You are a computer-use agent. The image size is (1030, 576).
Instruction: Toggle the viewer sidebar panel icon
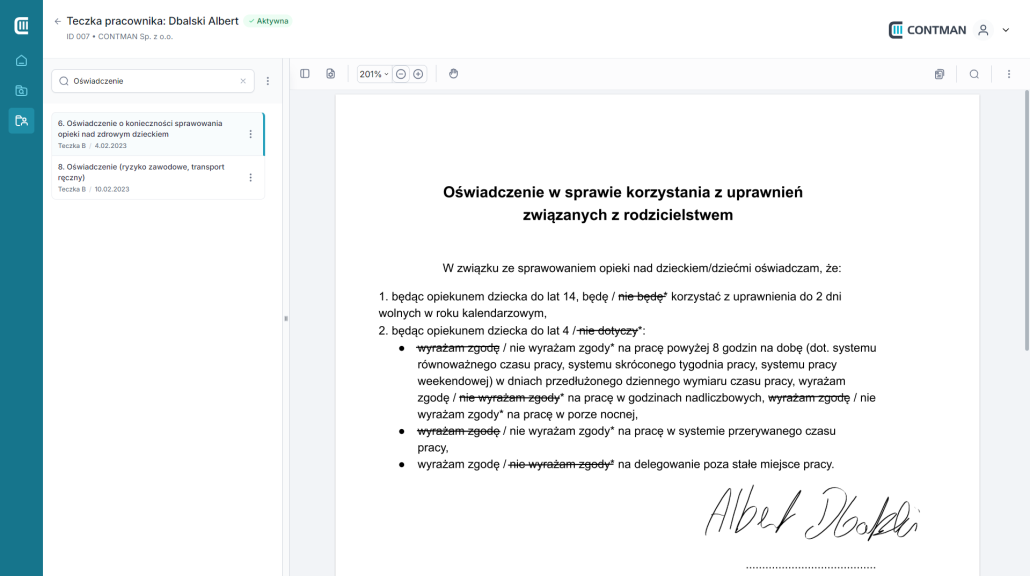pyautogui.click(x=305, y=74)
